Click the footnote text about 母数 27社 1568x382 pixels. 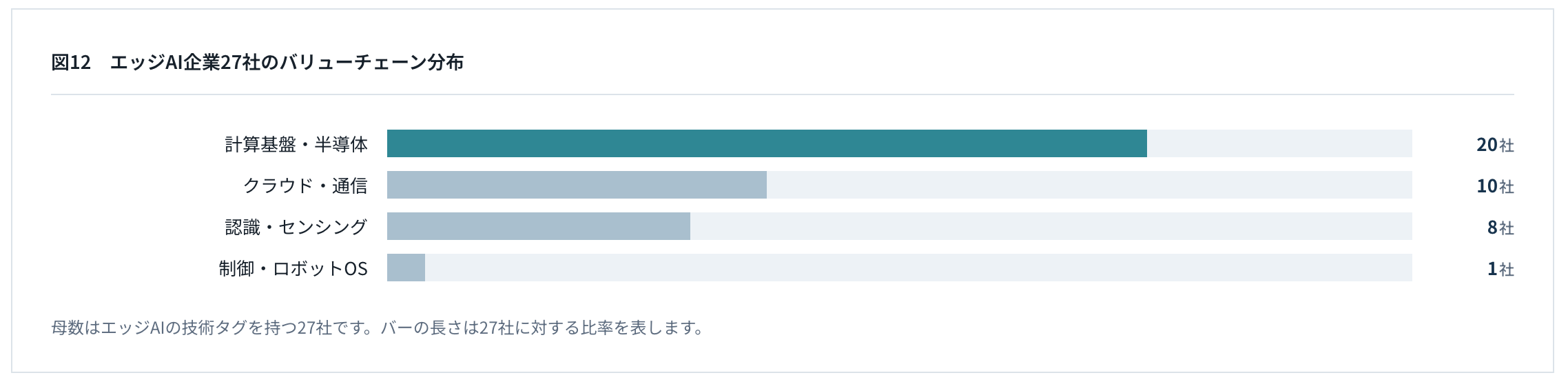click(378, 328)
